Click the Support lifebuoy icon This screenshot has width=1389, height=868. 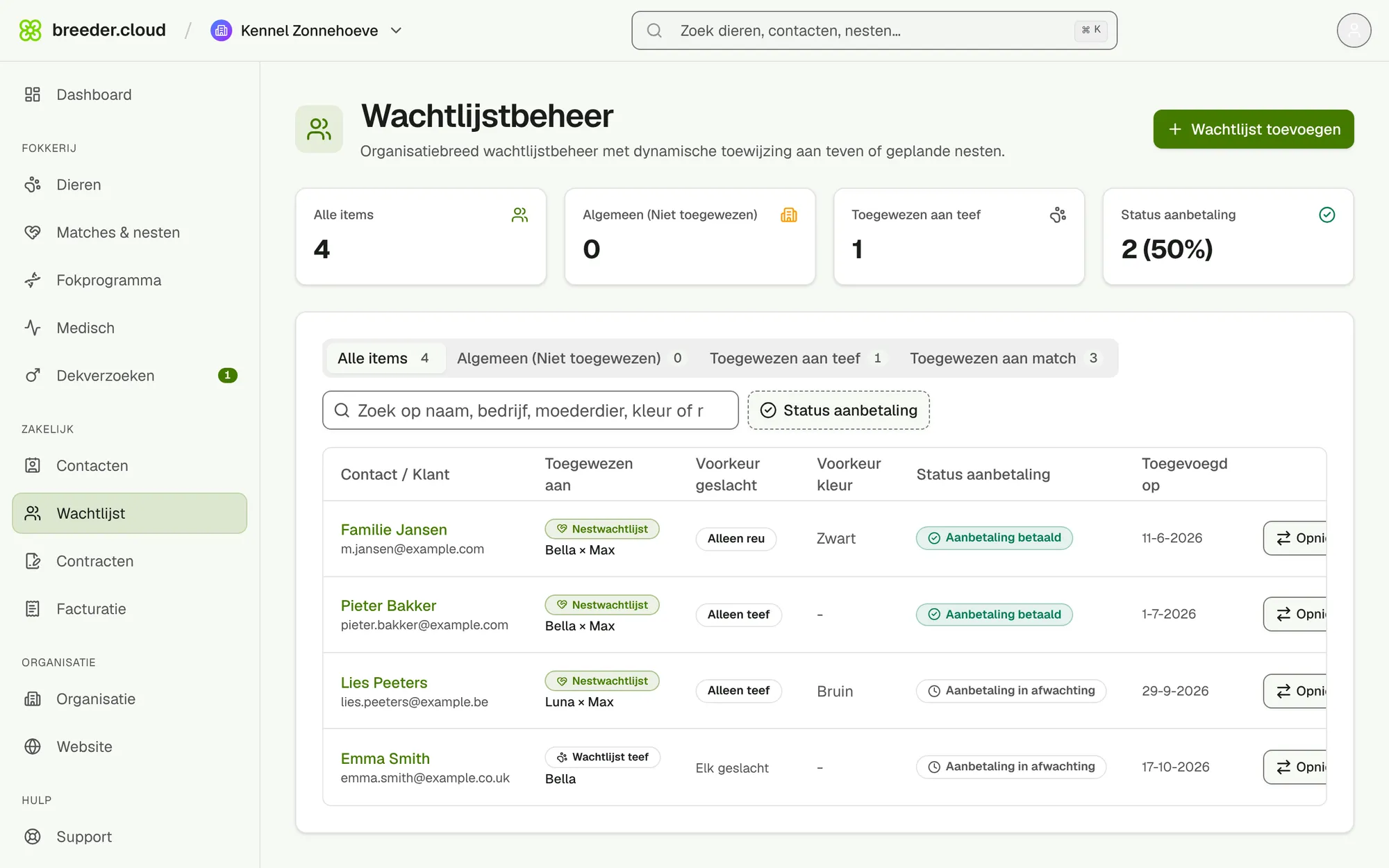click(x=33, y=837)
